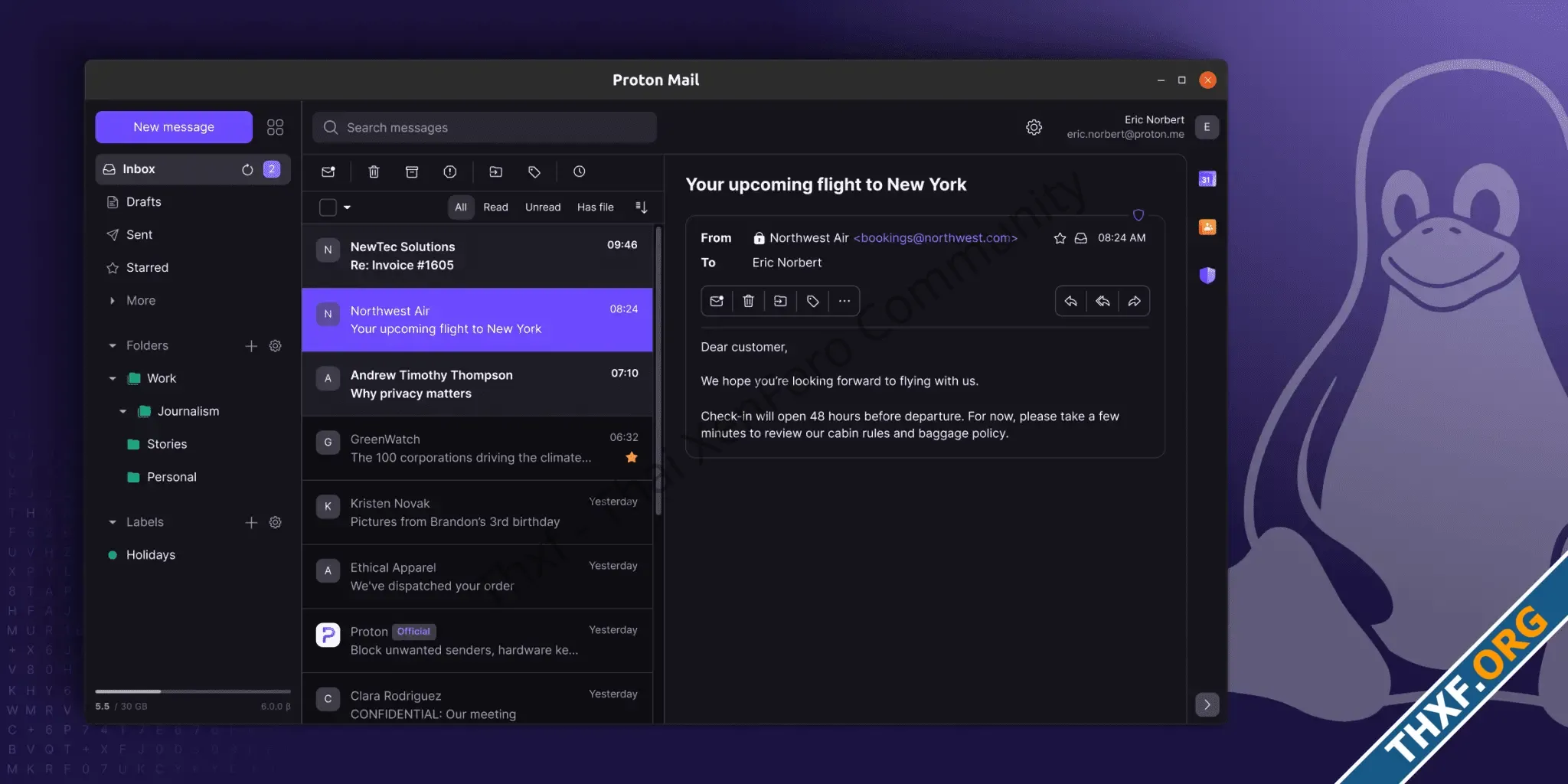1568x784 pixels.
Task: Open the Security Center shield panel
Action: [x=1207, y=275]
